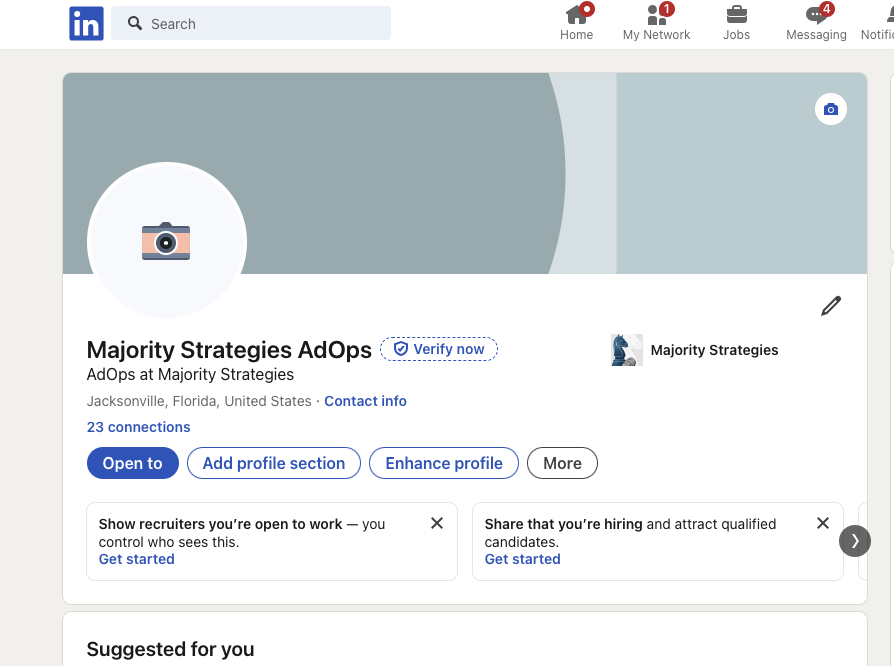Dismiss the hiring suggestion card
The height and width of the screenshot is (666, 894).
(x=823, y=523)
